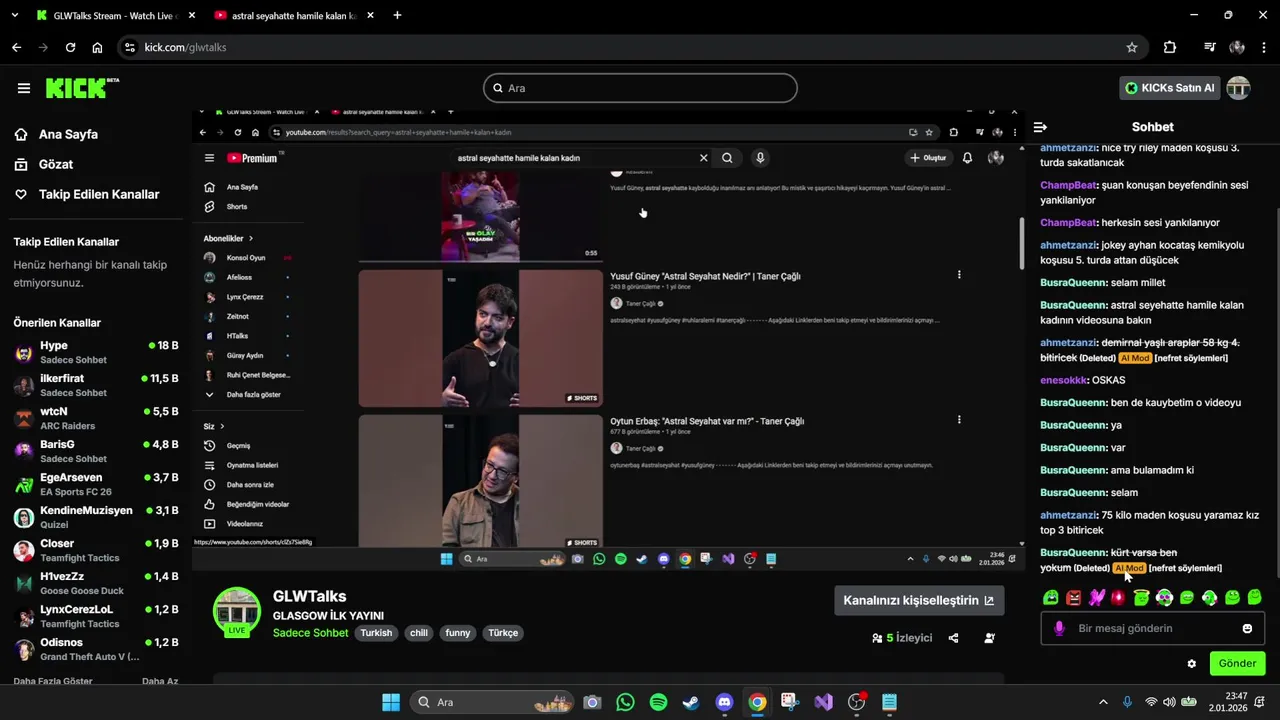The image size is (1280, 720).
Task: Insert the red gem emote
Action: click(x=1118, y=598)
